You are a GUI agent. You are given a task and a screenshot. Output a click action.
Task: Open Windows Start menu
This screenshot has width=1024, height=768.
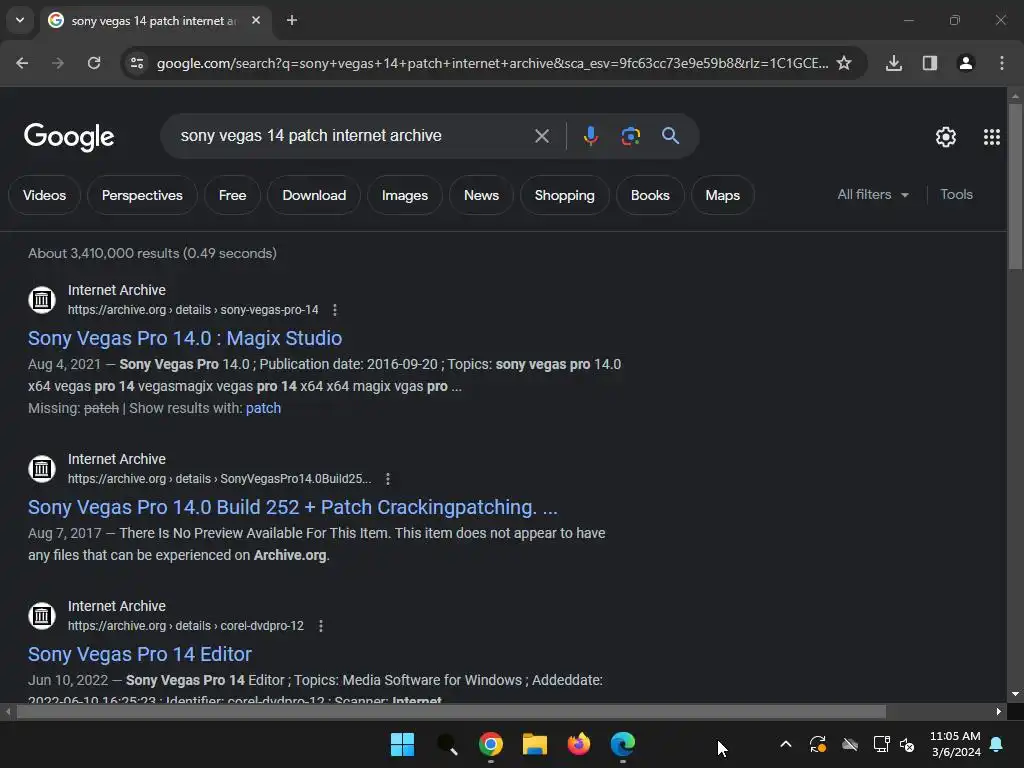402,744
